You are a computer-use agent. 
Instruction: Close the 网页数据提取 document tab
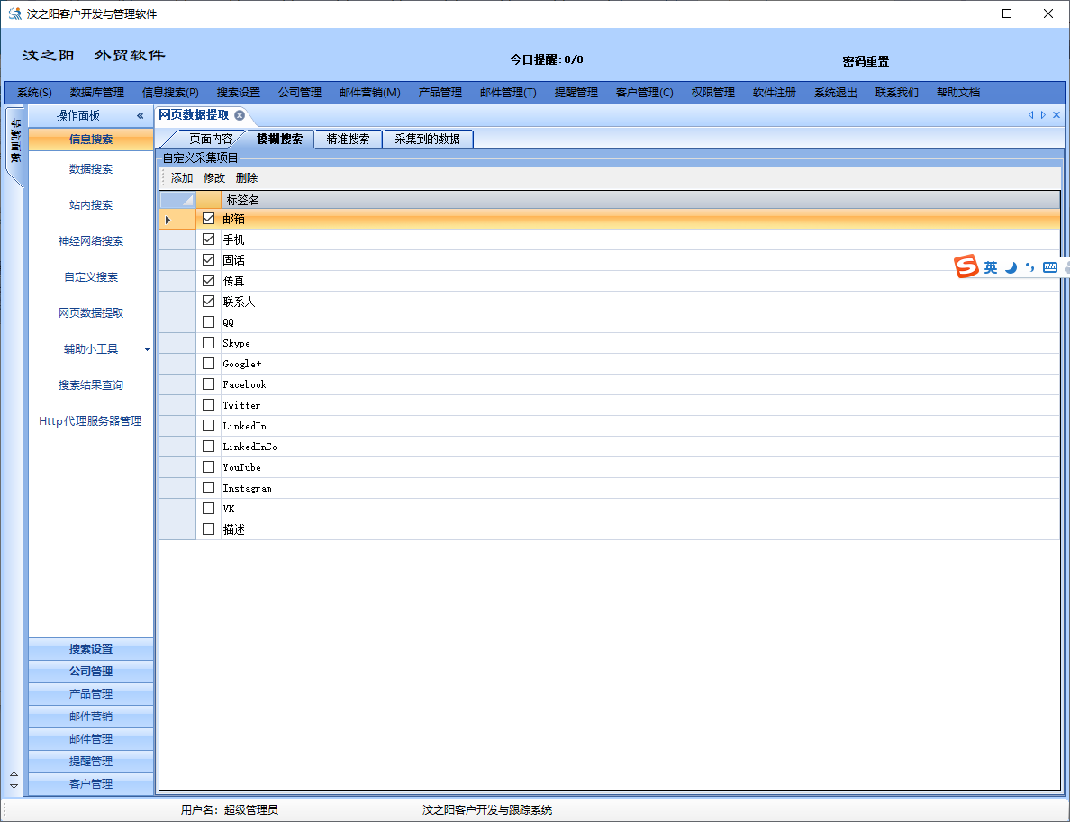[240, 116]
